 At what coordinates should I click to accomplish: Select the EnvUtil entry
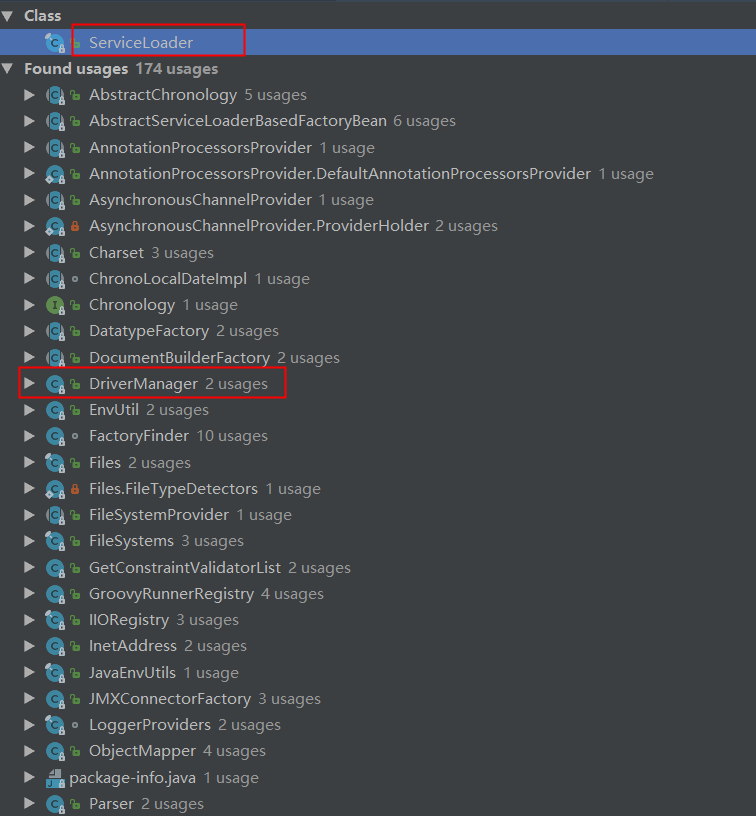tap(148, 410)
